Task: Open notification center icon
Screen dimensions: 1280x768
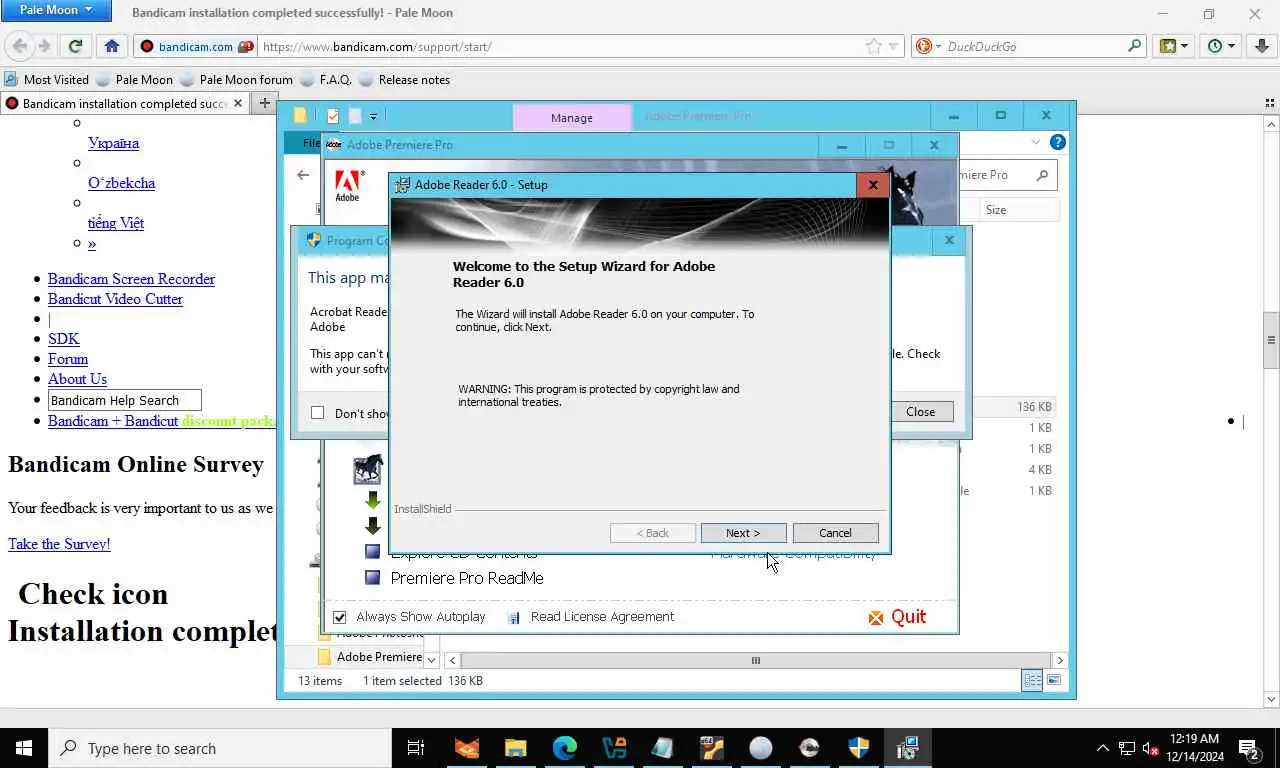Action: (x=1249, y=748)
